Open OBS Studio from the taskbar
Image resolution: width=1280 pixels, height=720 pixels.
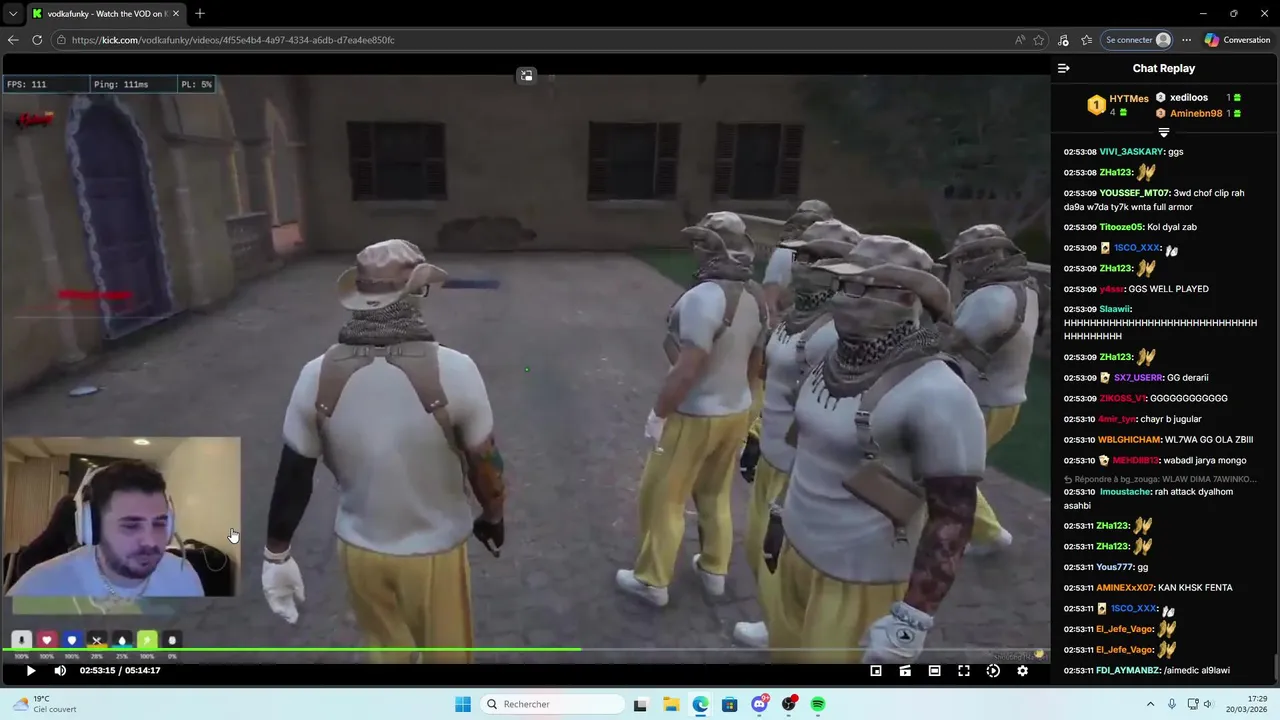coord(789,704)
